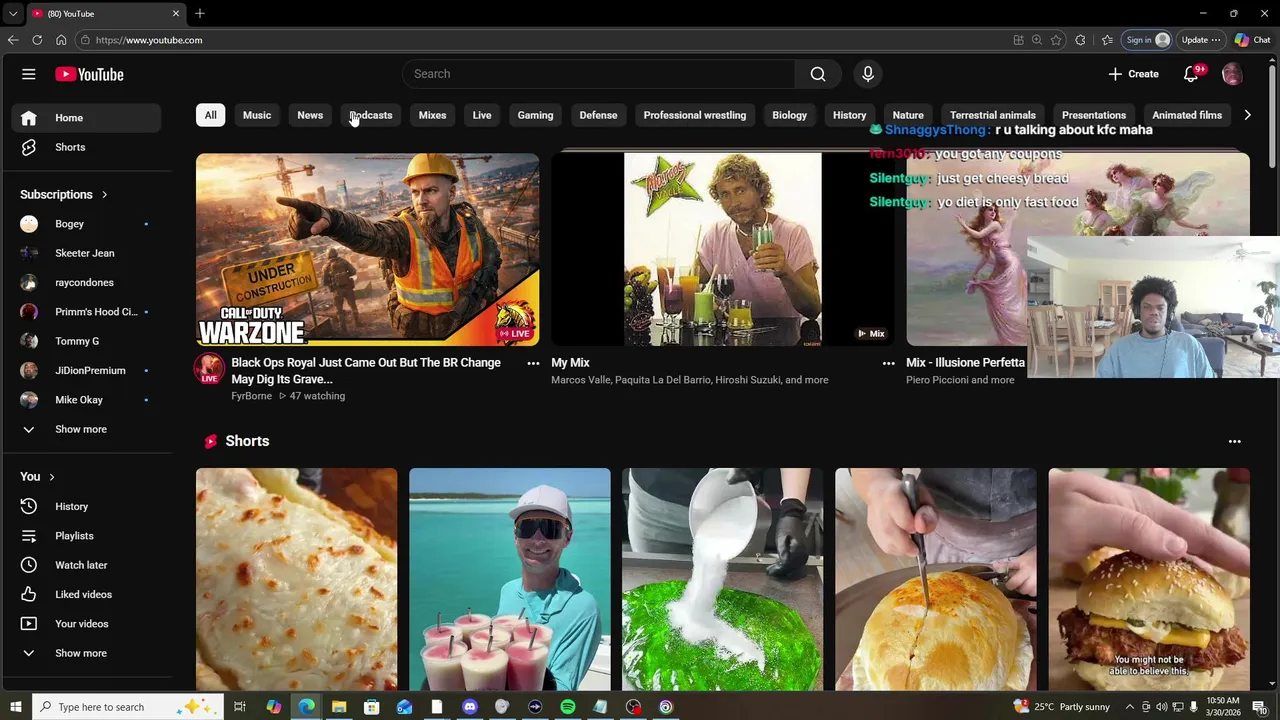
Task: Open the green slime Short thumbnail
Action: click(x=722, y=579)
